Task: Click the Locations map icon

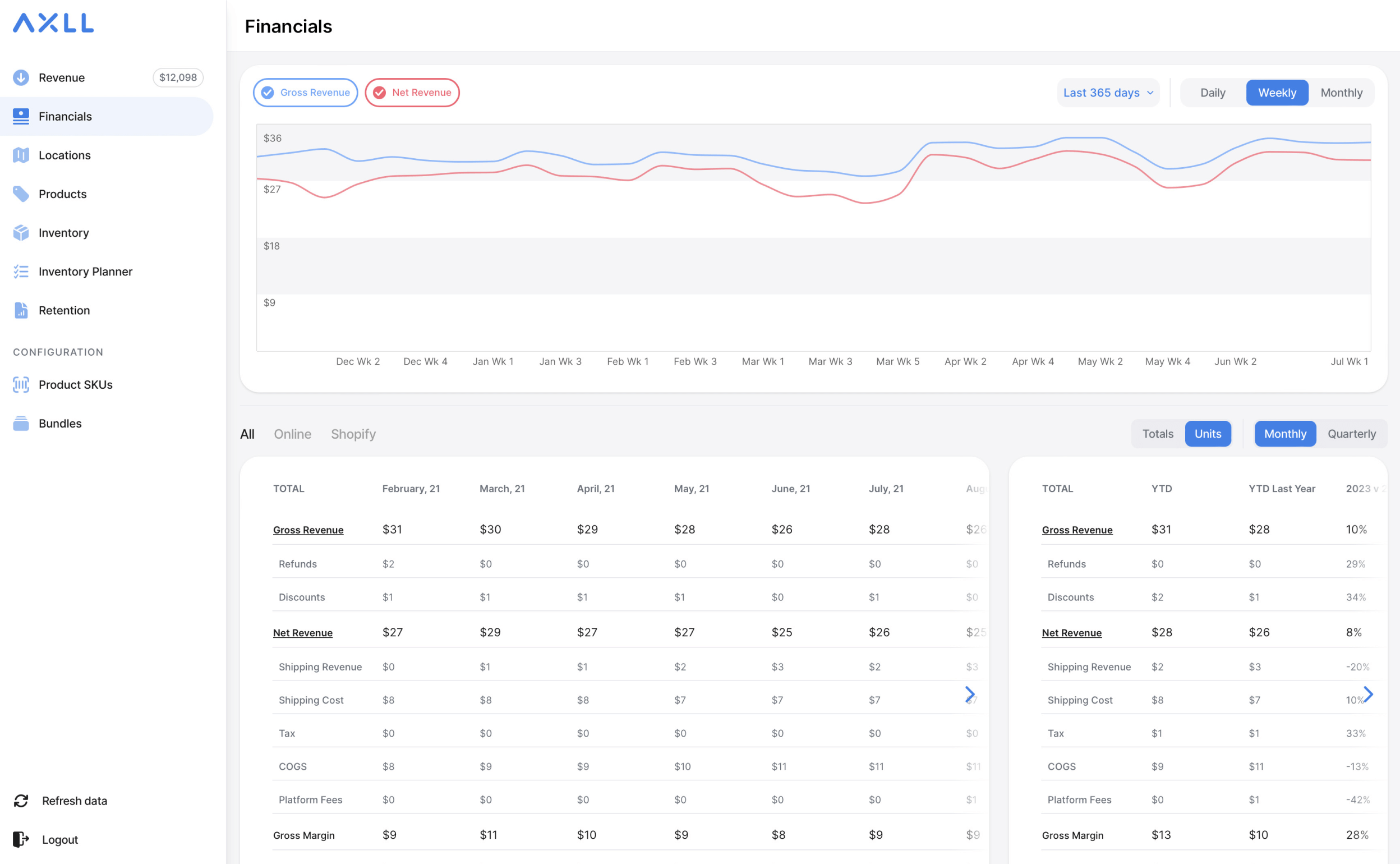Action: pyautogui.click(x=21, y=155)
